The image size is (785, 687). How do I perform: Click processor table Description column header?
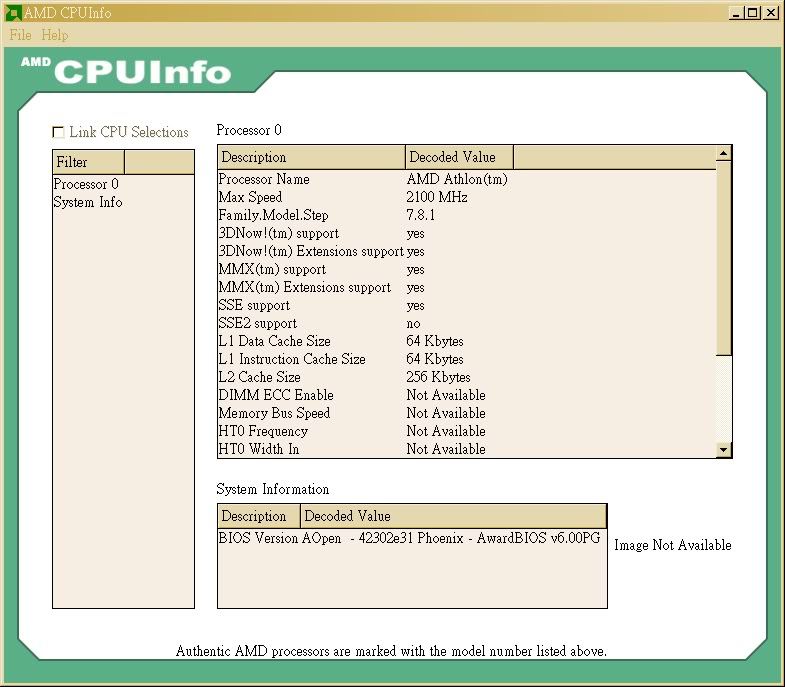(x=311, y=157)
